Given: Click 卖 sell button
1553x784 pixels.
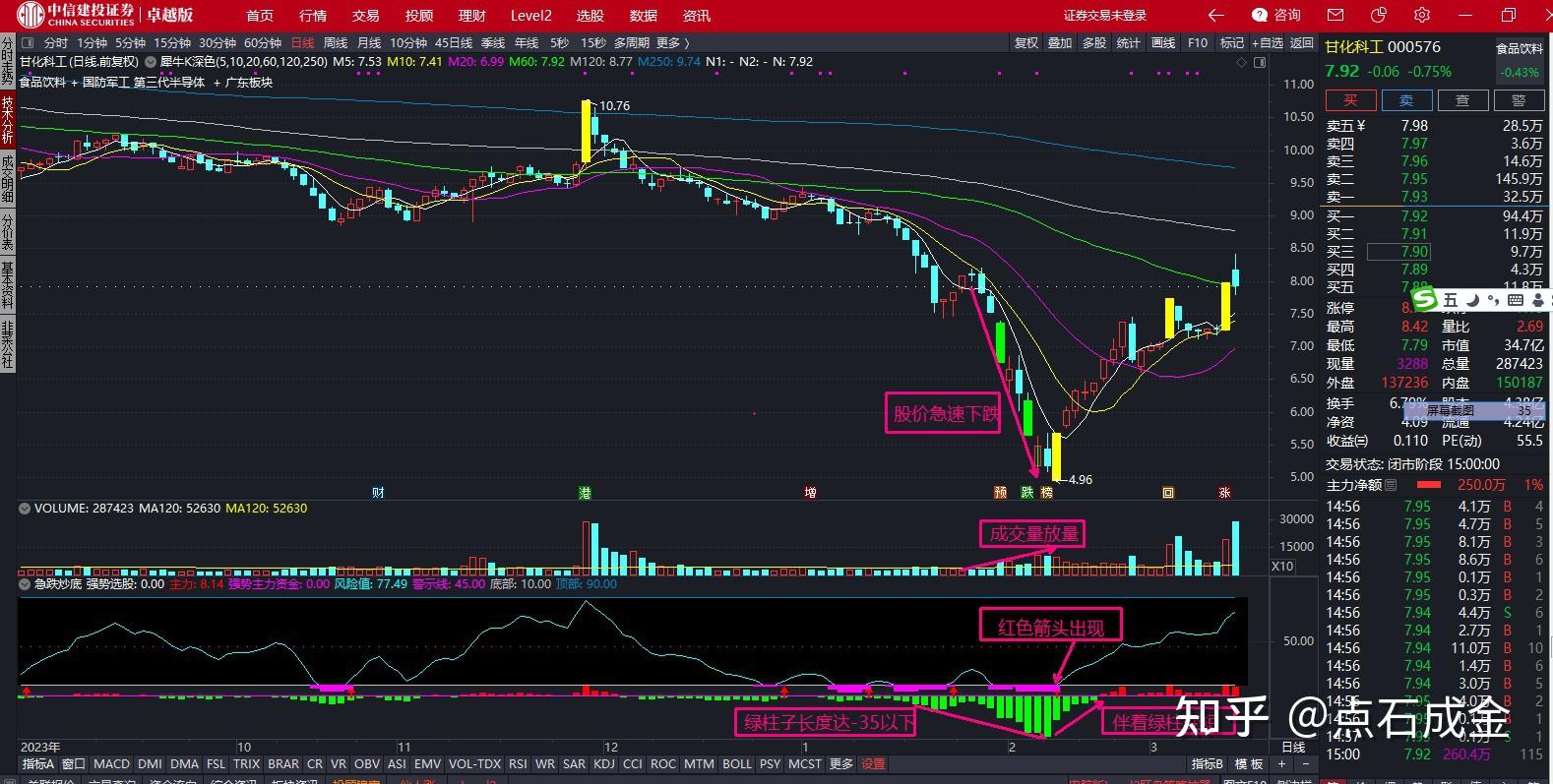Looking at the screenshot, I should (x=1406, y=100).
